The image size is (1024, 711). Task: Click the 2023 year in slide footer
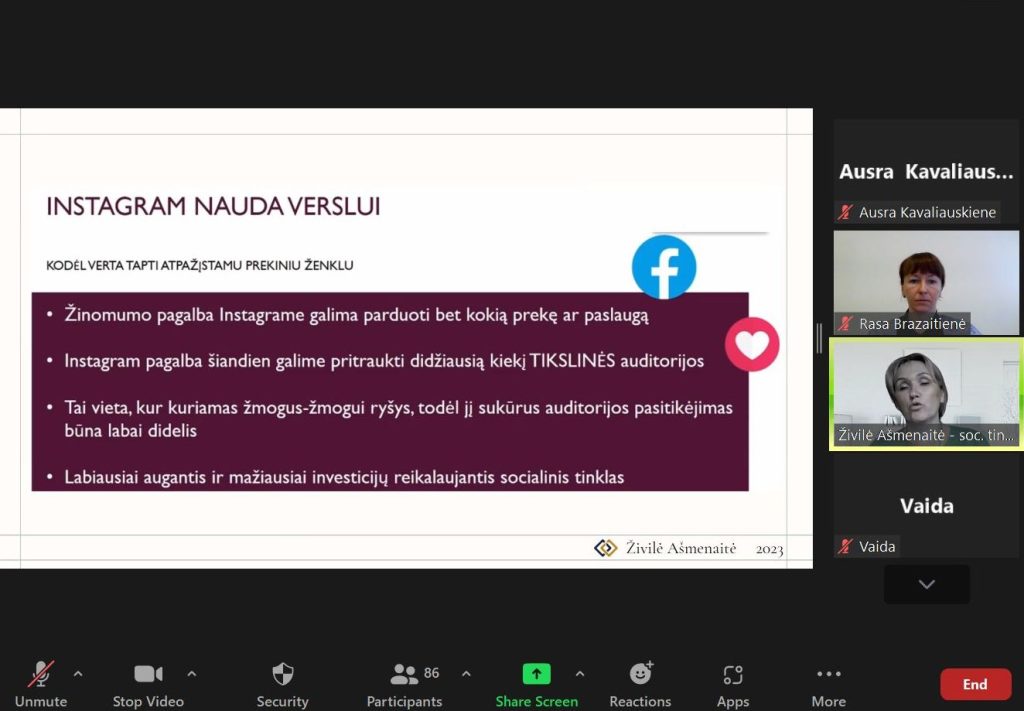[769, 549]
